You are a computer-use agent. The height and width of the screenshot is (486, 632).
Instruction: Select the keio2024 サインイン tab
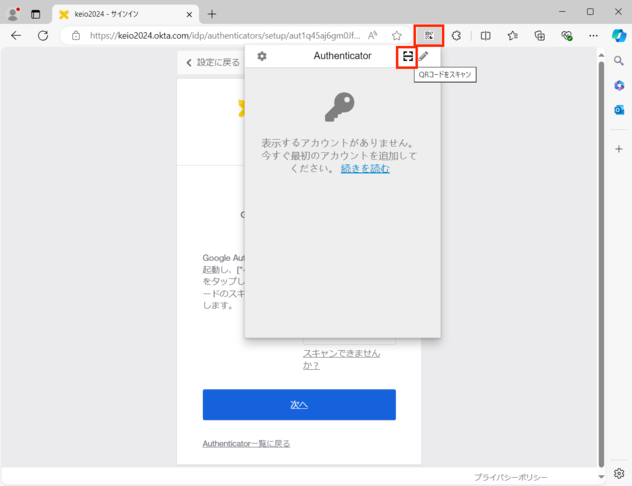(x=120, y=14)
